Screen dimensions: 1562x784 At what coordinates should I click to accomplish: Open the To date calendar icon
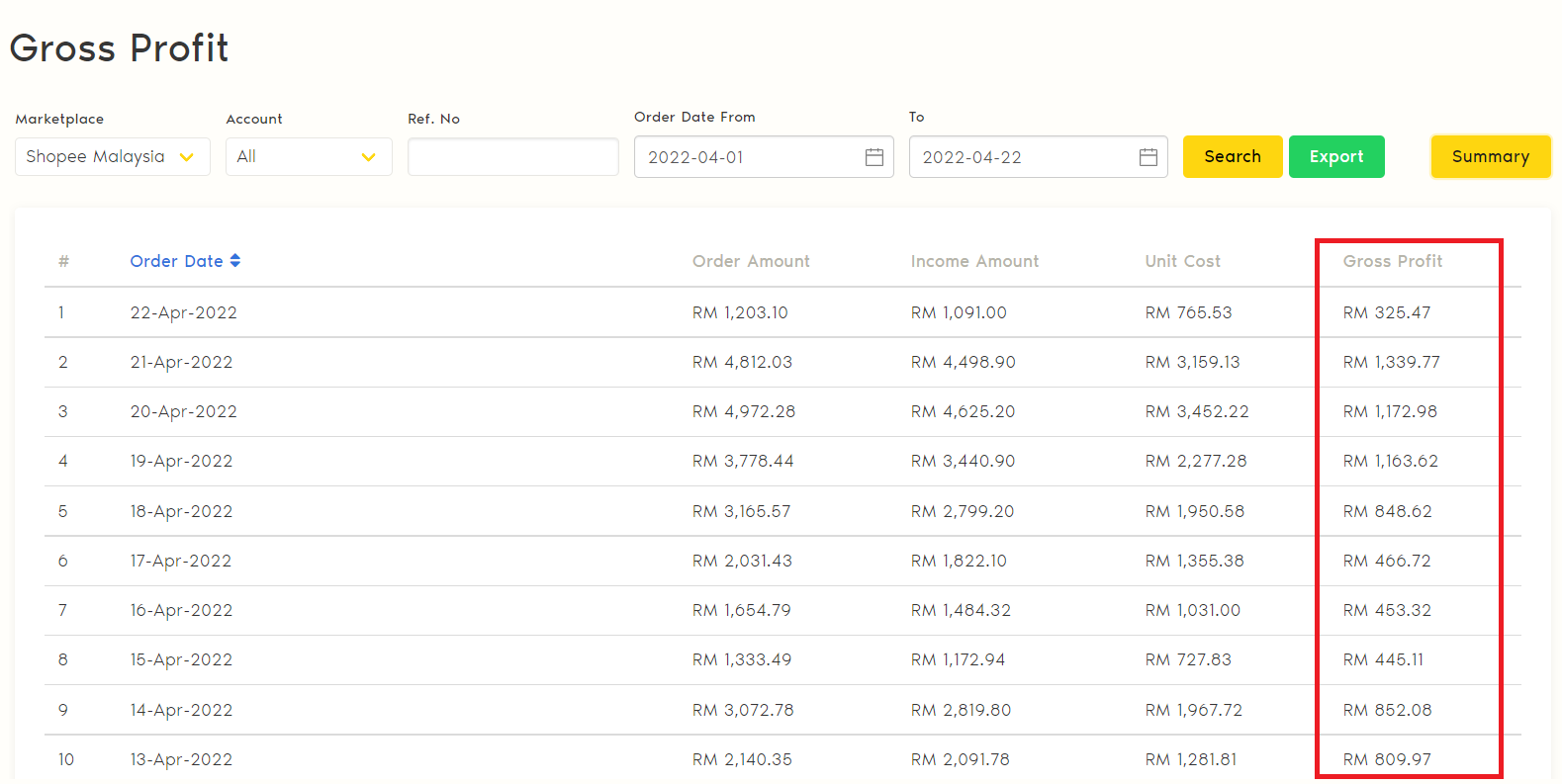[1148, 157]
